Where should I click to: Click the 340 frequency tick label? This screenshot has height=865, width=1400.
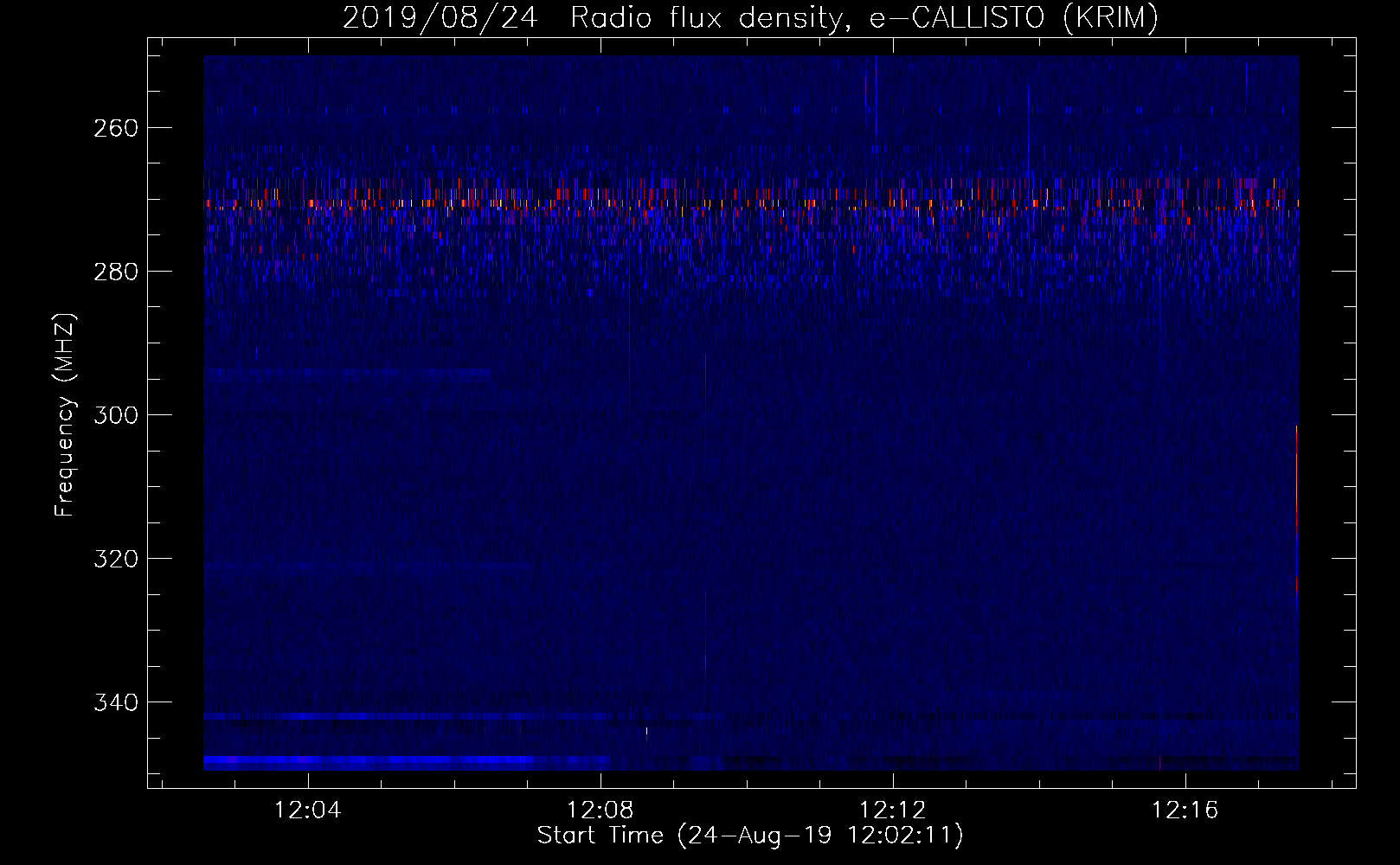[115, 702]
